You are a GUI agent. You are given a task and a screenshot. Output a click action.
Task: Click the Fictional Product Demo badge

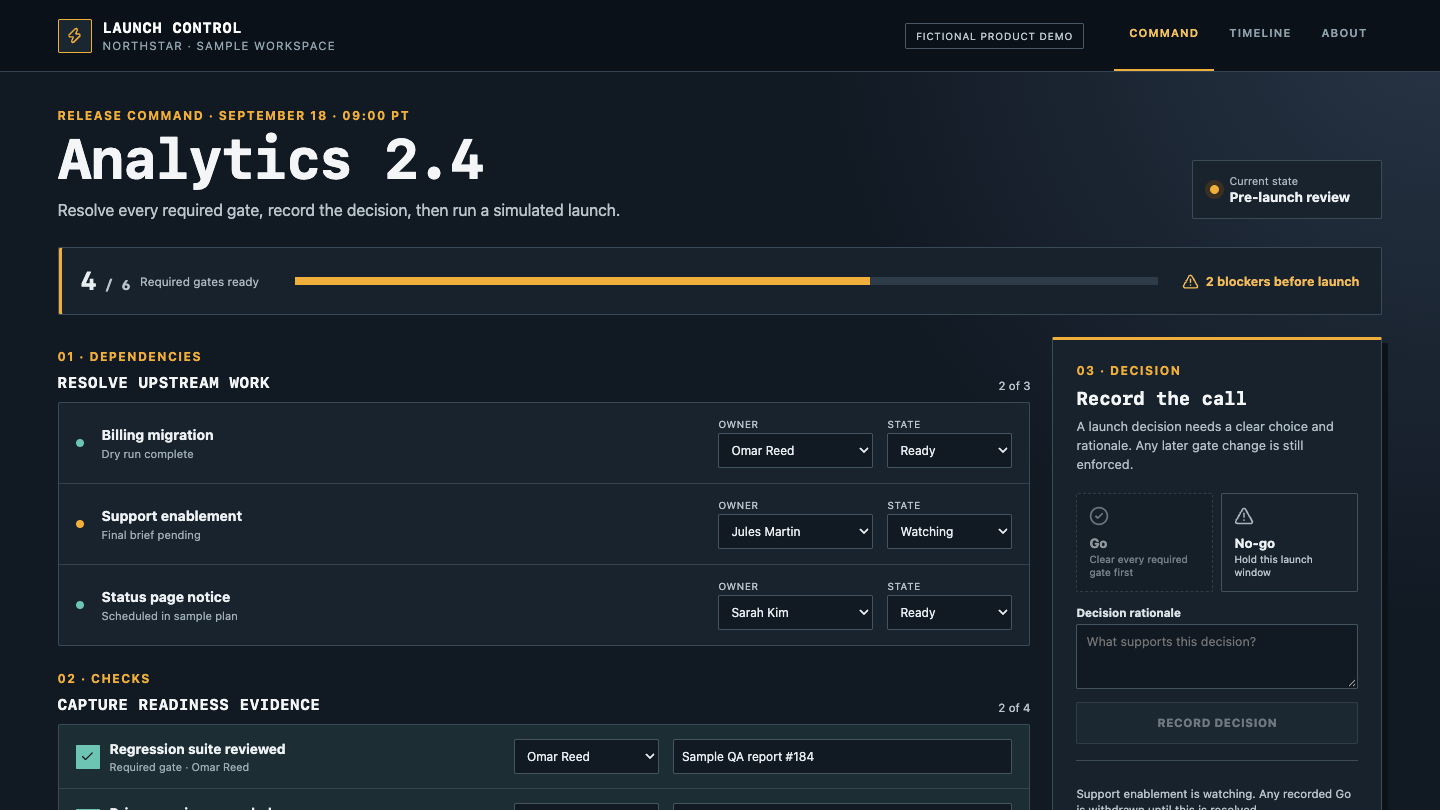coord(994,36)
